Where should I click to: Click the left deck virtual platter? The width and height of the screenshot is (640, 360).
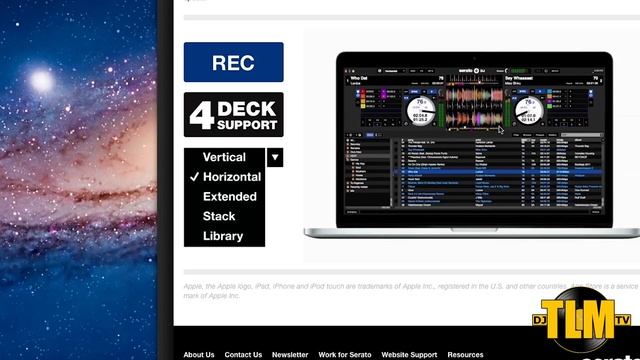tap(421, 111)
